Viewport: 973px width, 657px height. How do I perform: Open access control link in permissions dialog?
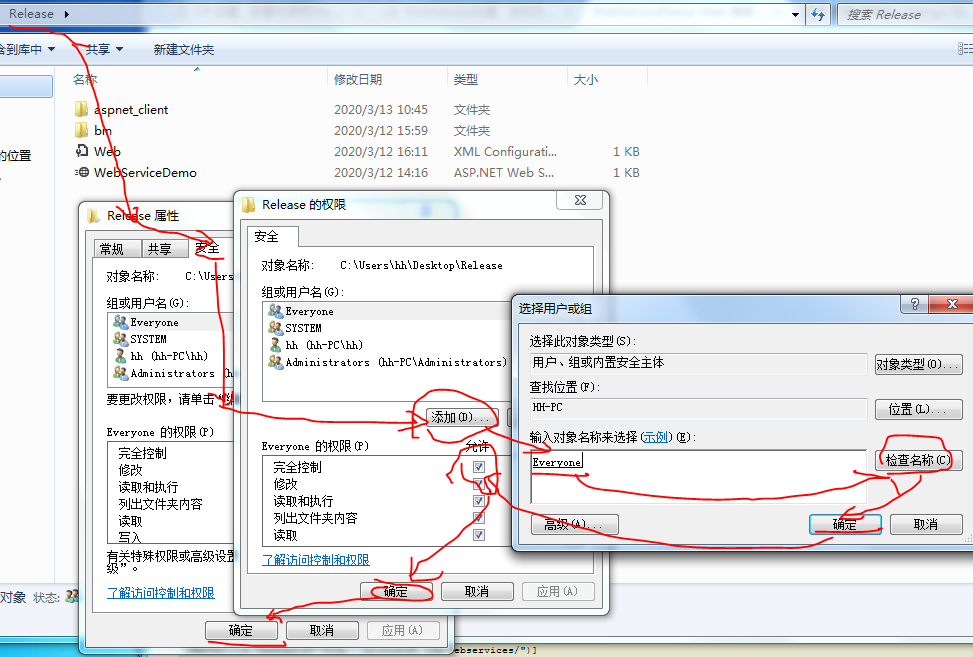(316, 560)
